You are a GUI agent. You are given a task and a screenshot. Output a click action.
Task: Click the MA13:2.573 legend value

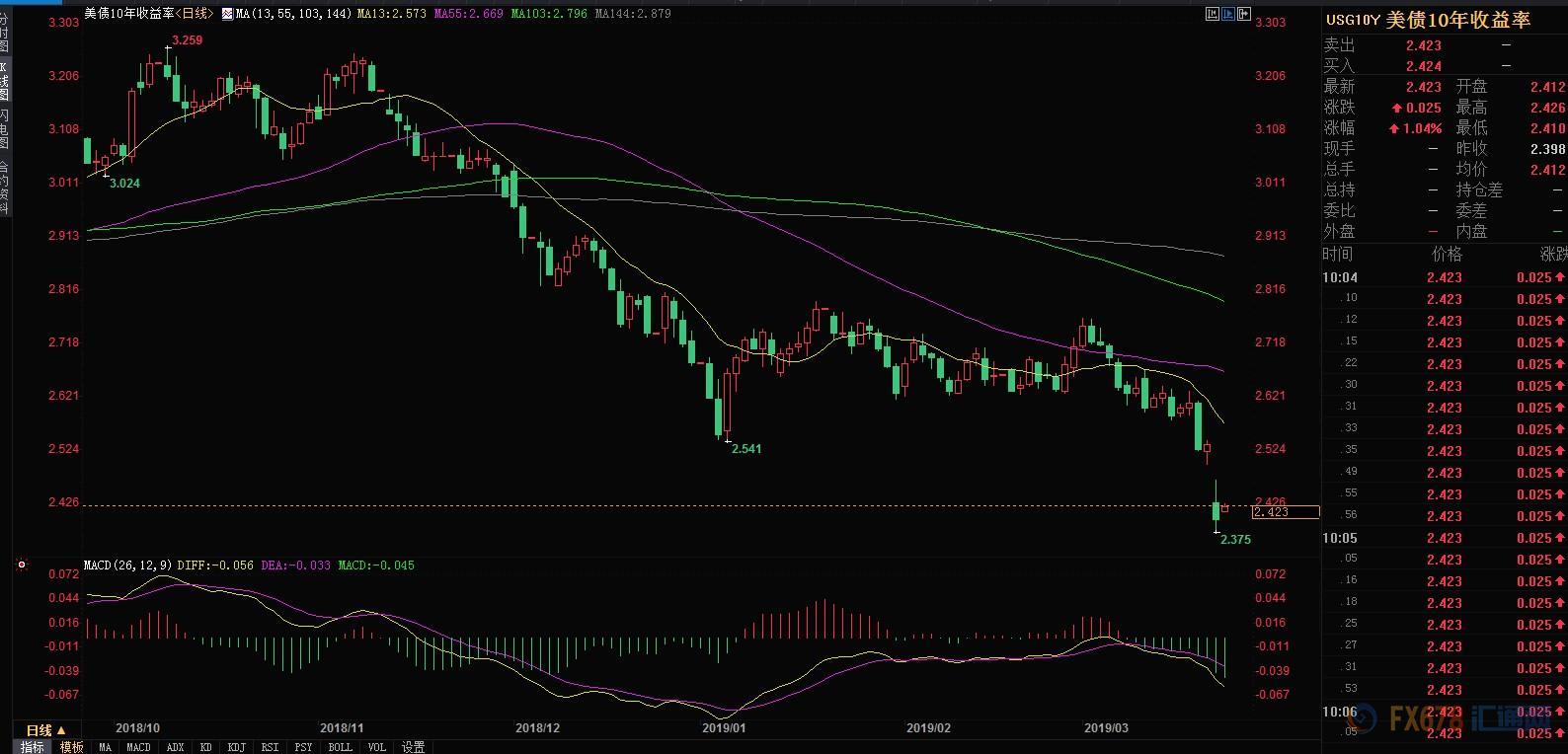click(x=392, y=14)
